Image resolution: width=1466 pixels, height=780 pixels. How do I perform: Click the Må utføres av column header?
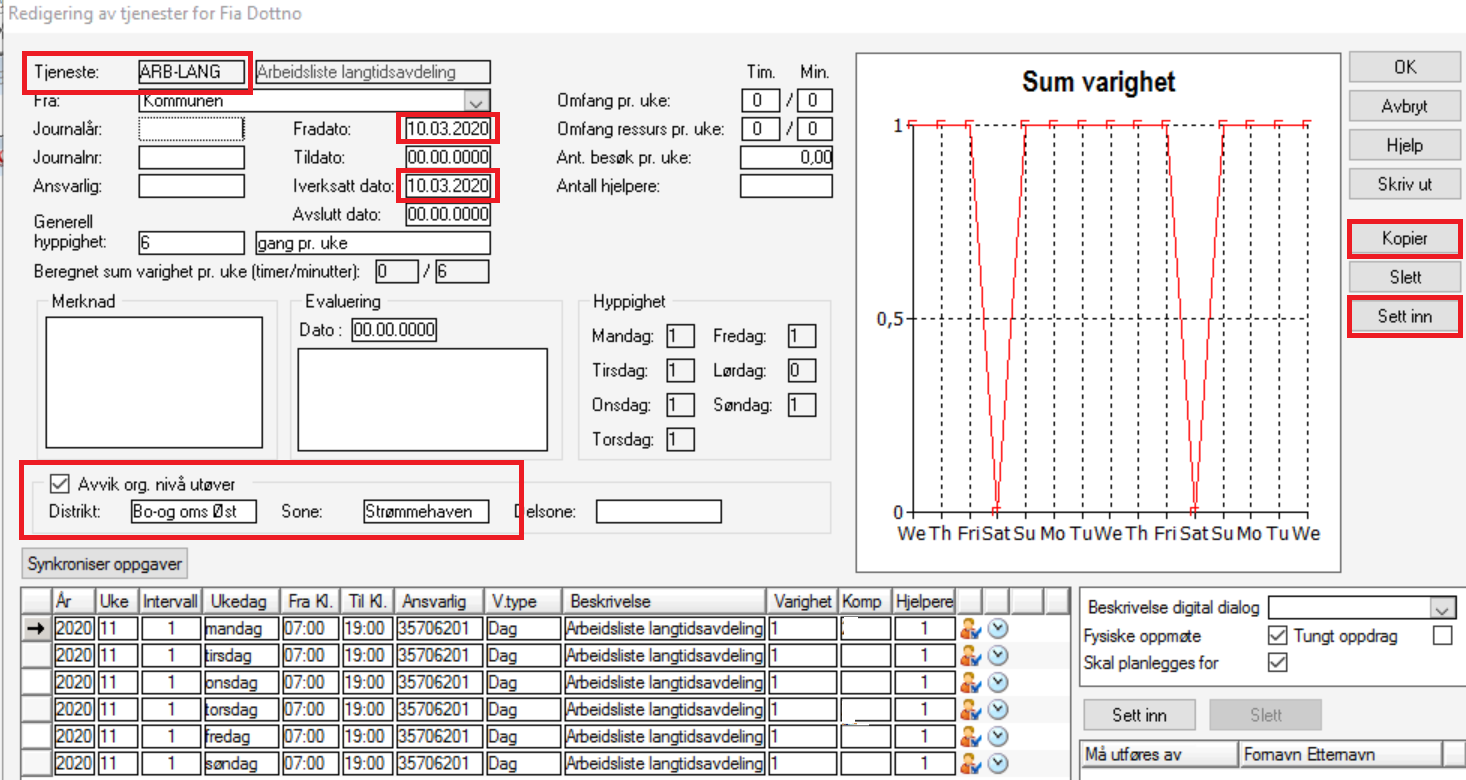[1160, 753]
